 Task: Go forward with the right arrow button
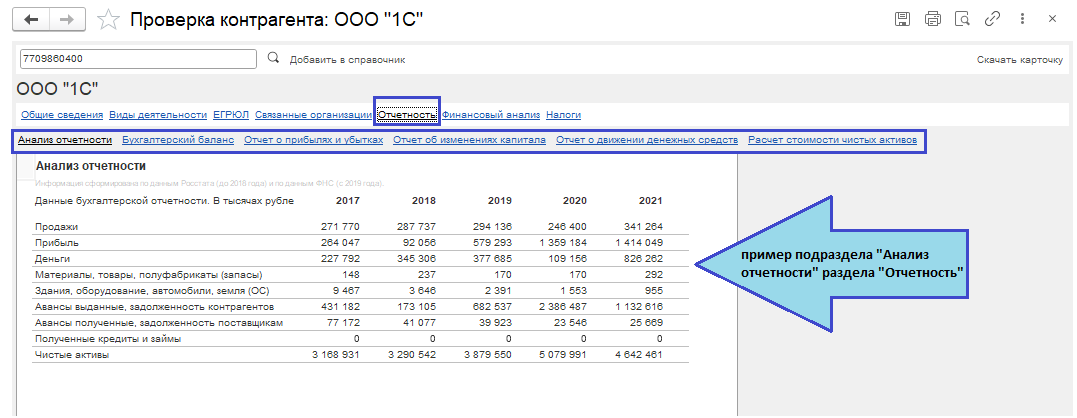coord(67,19)
